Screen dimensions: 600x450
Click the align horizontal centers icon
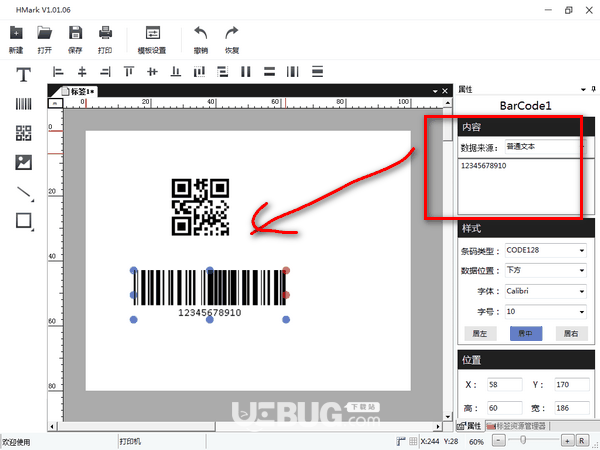[82, 72]
